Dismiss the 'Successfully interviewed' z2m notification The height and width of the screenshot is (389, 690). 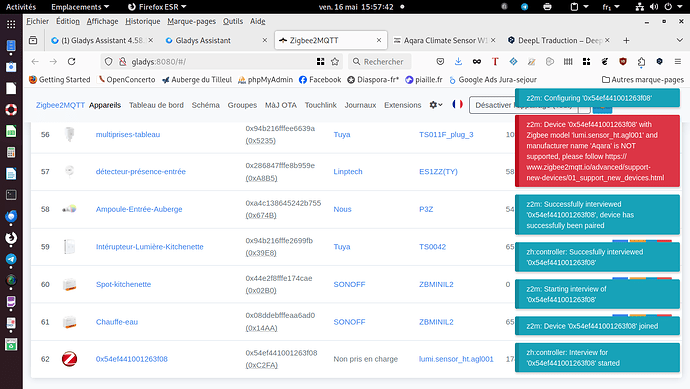coord(597,215)
